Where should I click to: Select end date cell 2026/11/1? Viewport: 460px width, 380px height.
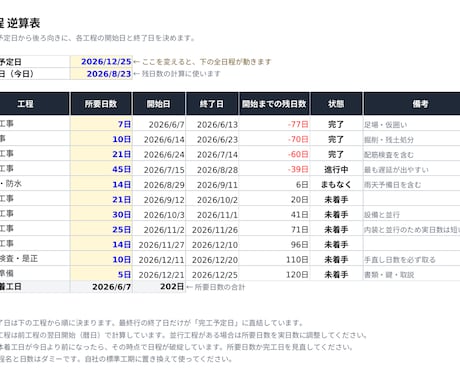(212, 214)
